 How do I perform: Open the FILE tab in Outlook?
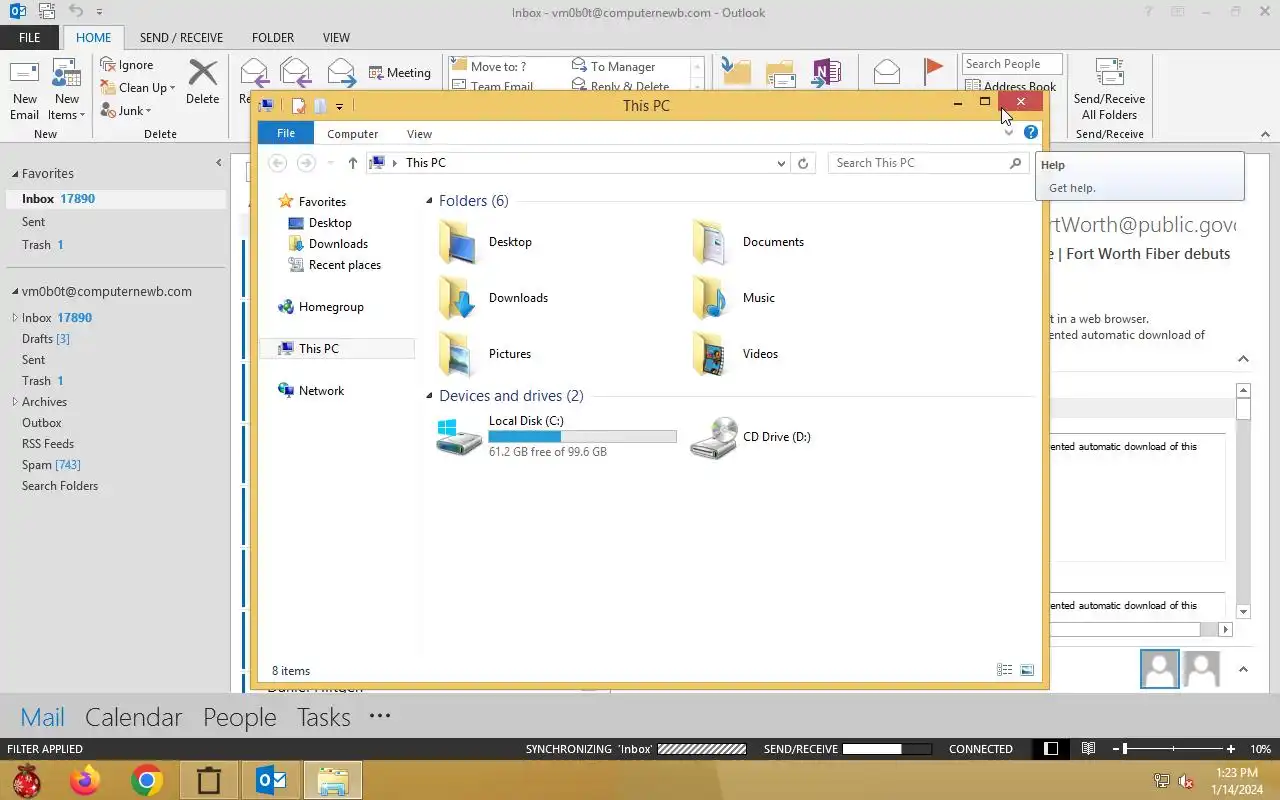[30, 38]
